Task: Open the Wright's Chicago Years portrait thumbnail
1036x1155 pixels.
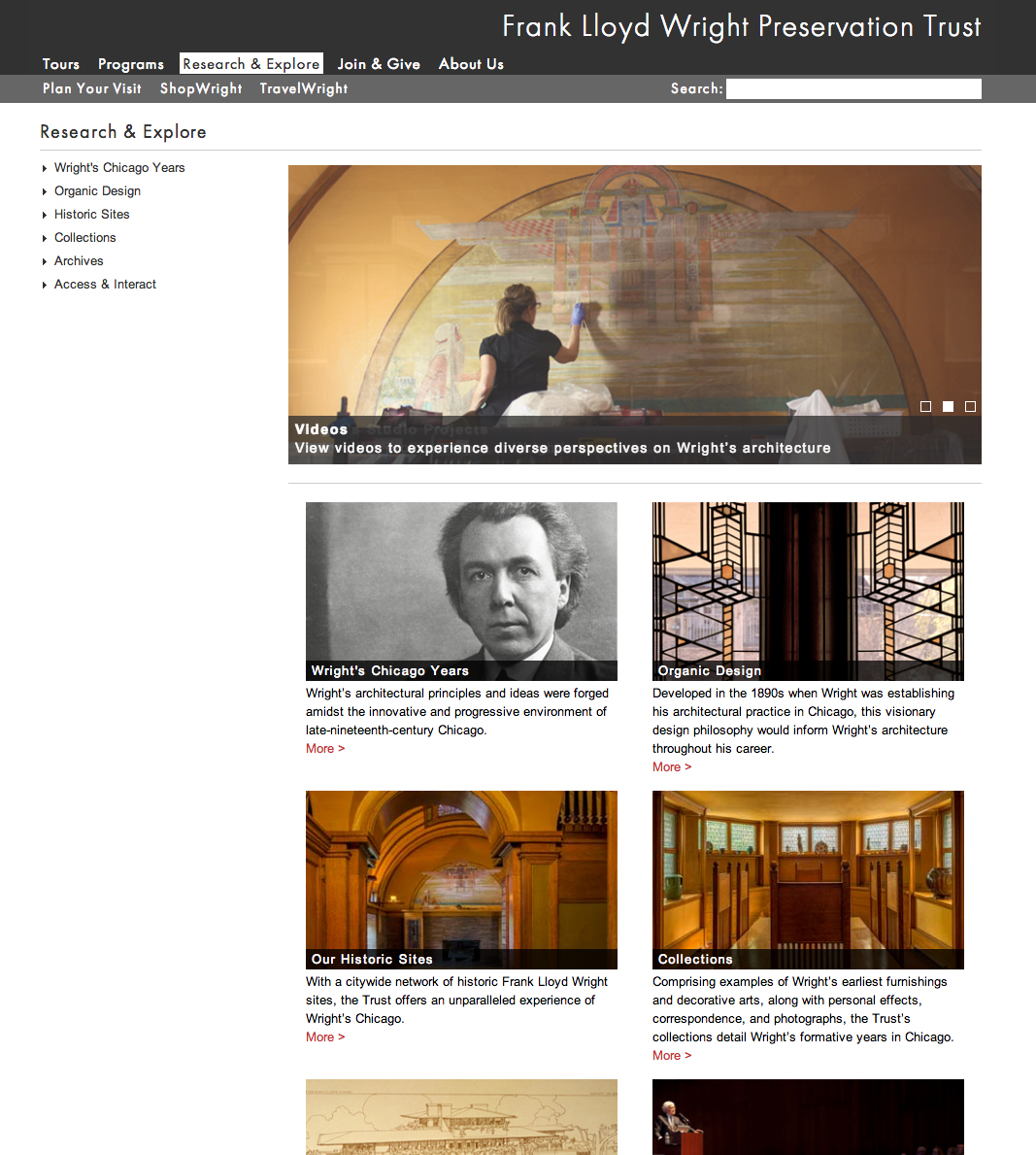Action: [x=461, y=591]
